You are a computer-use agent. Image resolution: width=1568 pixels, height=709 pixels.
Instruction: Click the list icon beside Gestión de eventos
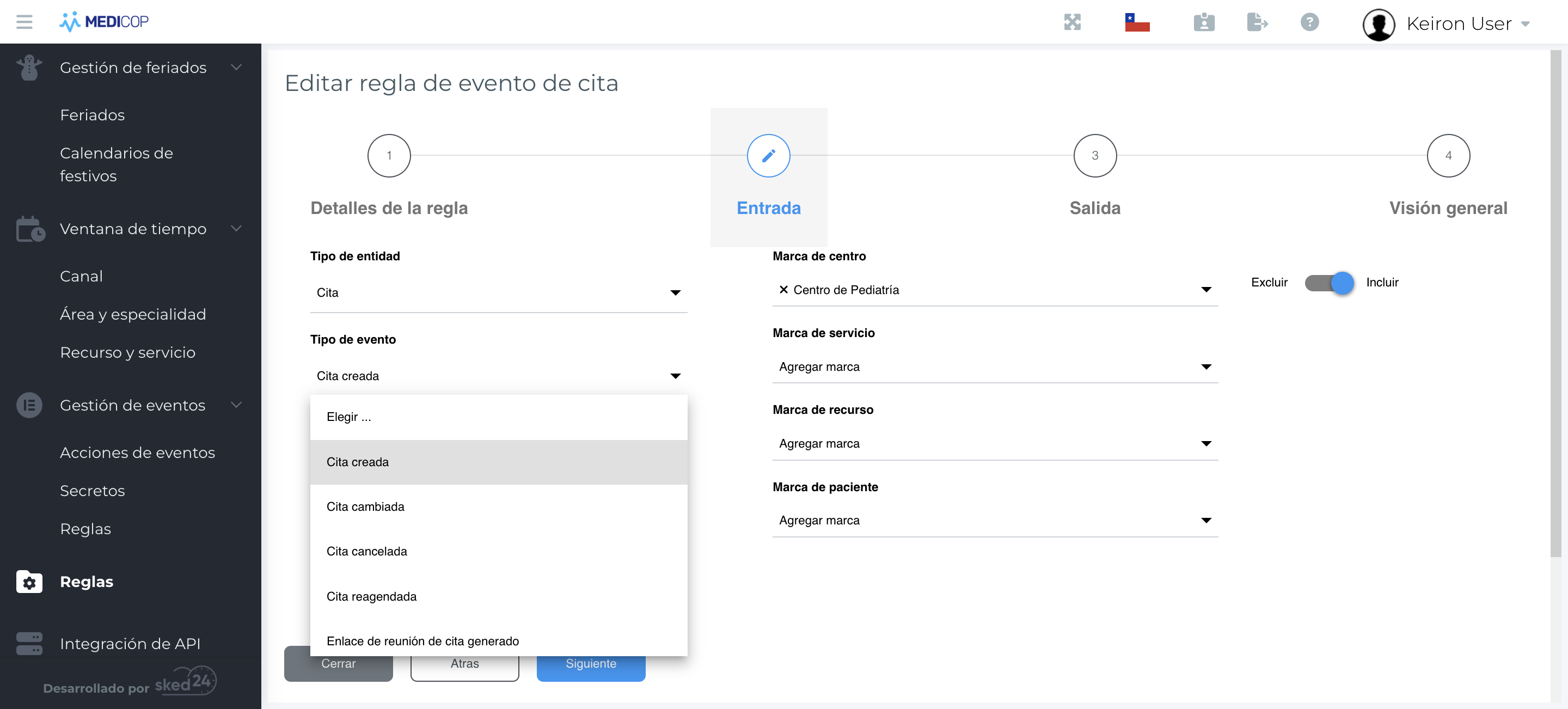point(29,405)
